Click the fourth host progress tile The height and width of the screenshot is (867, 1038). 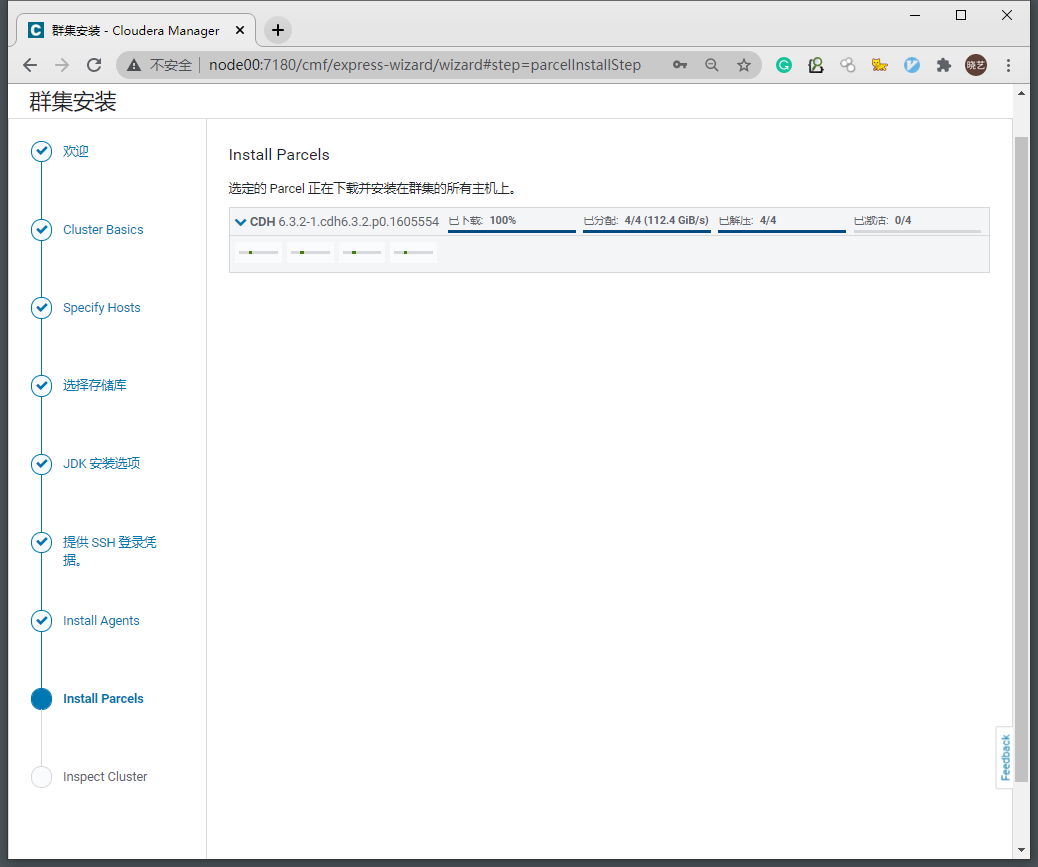[413, 252]
